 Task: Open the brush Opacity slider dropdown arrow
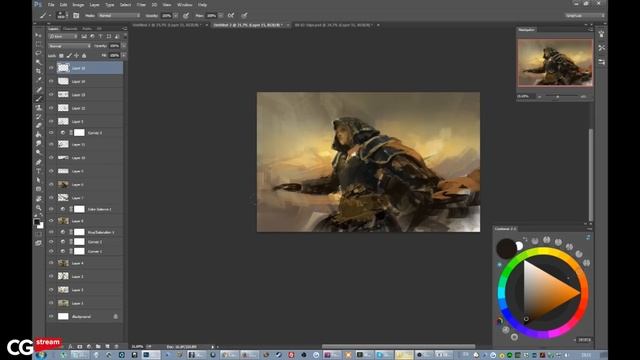[x=176, y=16]
